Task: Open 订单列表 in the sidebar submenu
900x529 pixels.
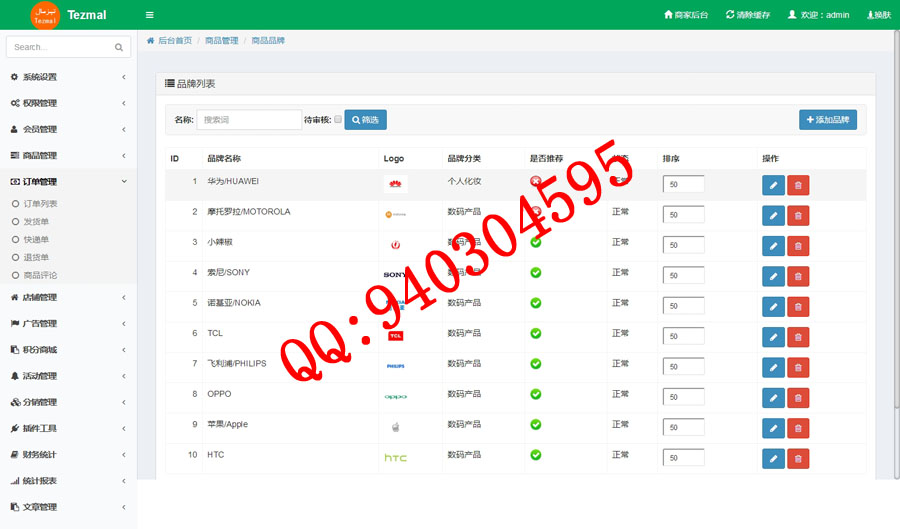Action: coord(41,204)
